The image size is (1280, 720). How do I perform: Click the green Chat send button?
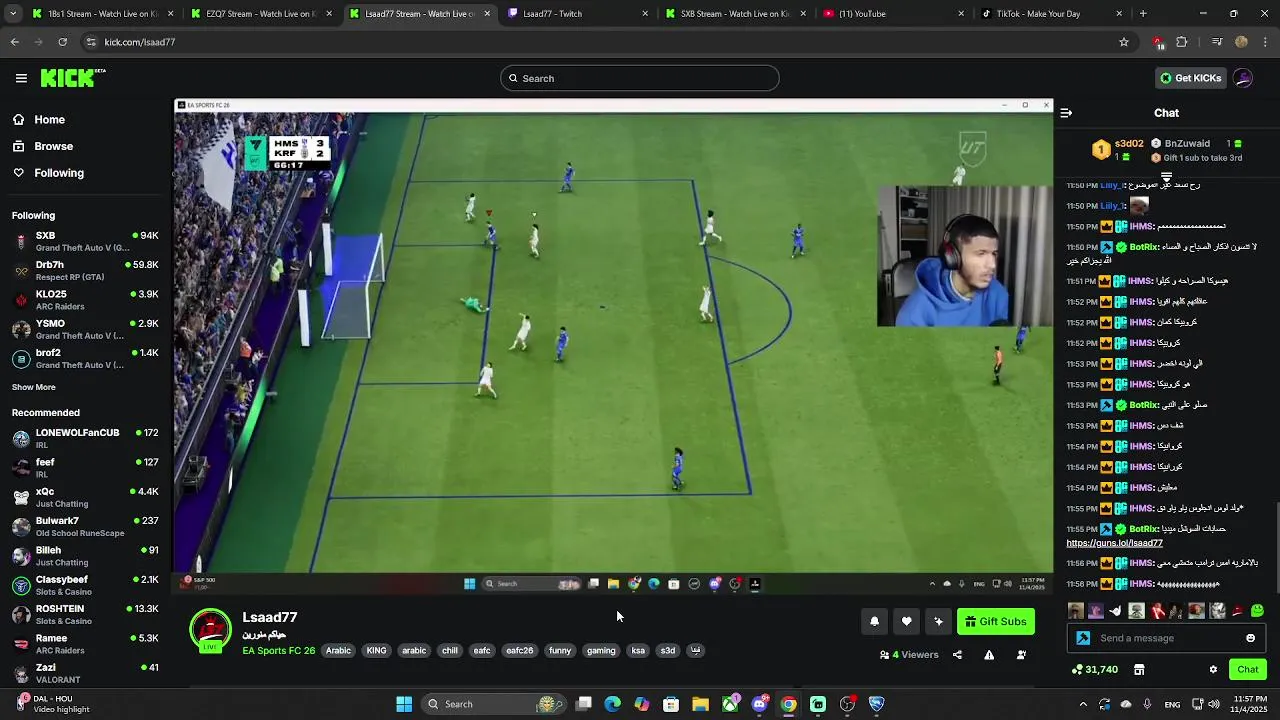1248,669
